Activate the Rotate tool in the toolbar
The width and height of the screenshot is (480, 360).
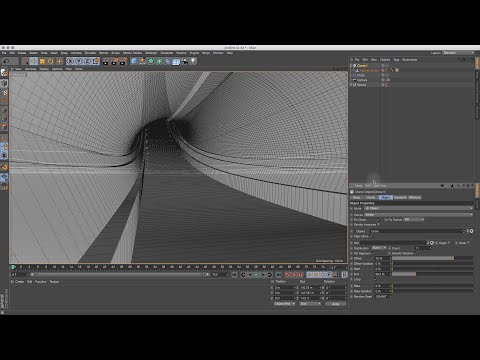pos(51,61)
